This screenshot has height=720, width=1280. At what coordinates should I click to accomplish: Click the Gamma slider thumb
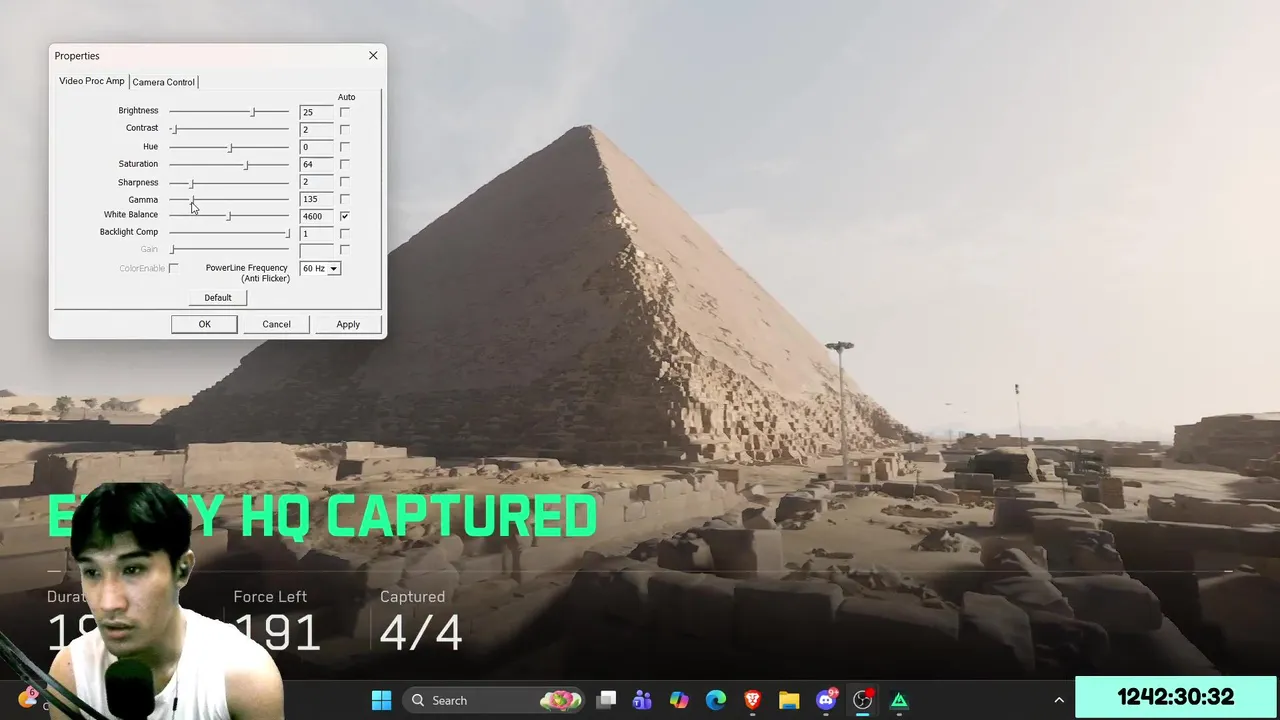pyautogui.click(x=192, y=199)
